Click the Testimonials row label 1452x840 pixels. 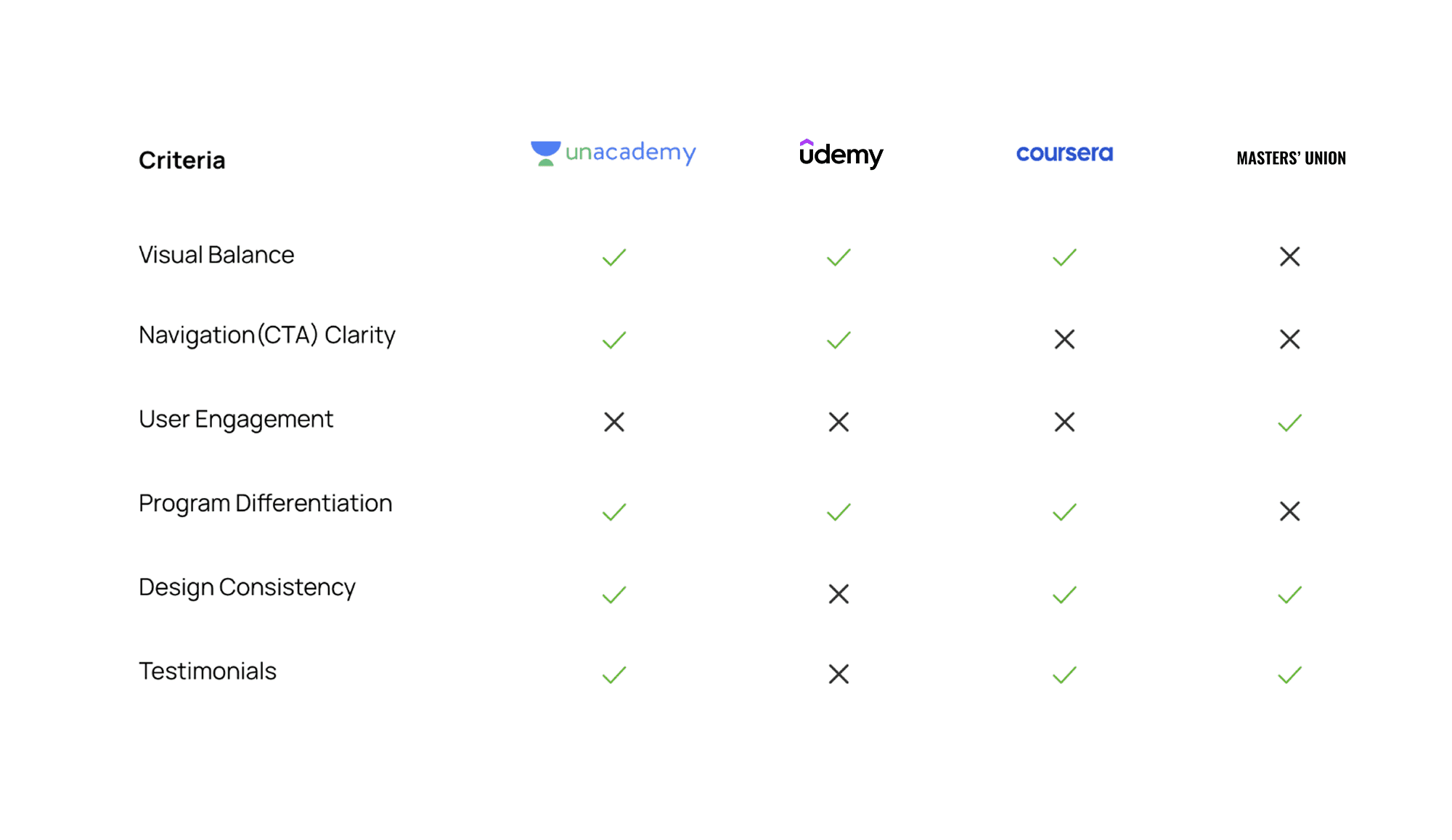tap(208, 671)
